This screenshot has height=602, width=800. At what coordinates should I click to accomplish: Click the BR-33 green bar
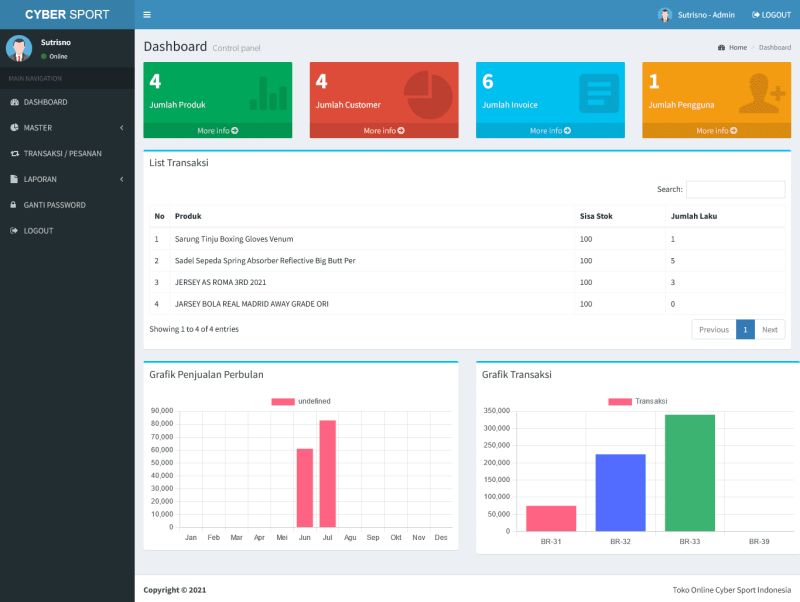[690, 473]
